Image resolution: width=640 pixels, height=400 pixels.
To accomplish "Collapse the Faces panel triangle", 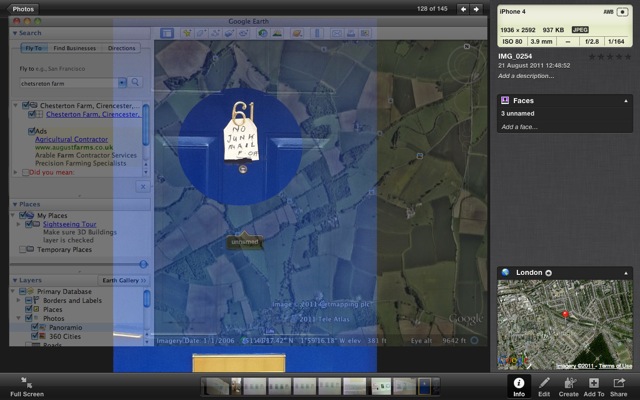I will [626, 101].
